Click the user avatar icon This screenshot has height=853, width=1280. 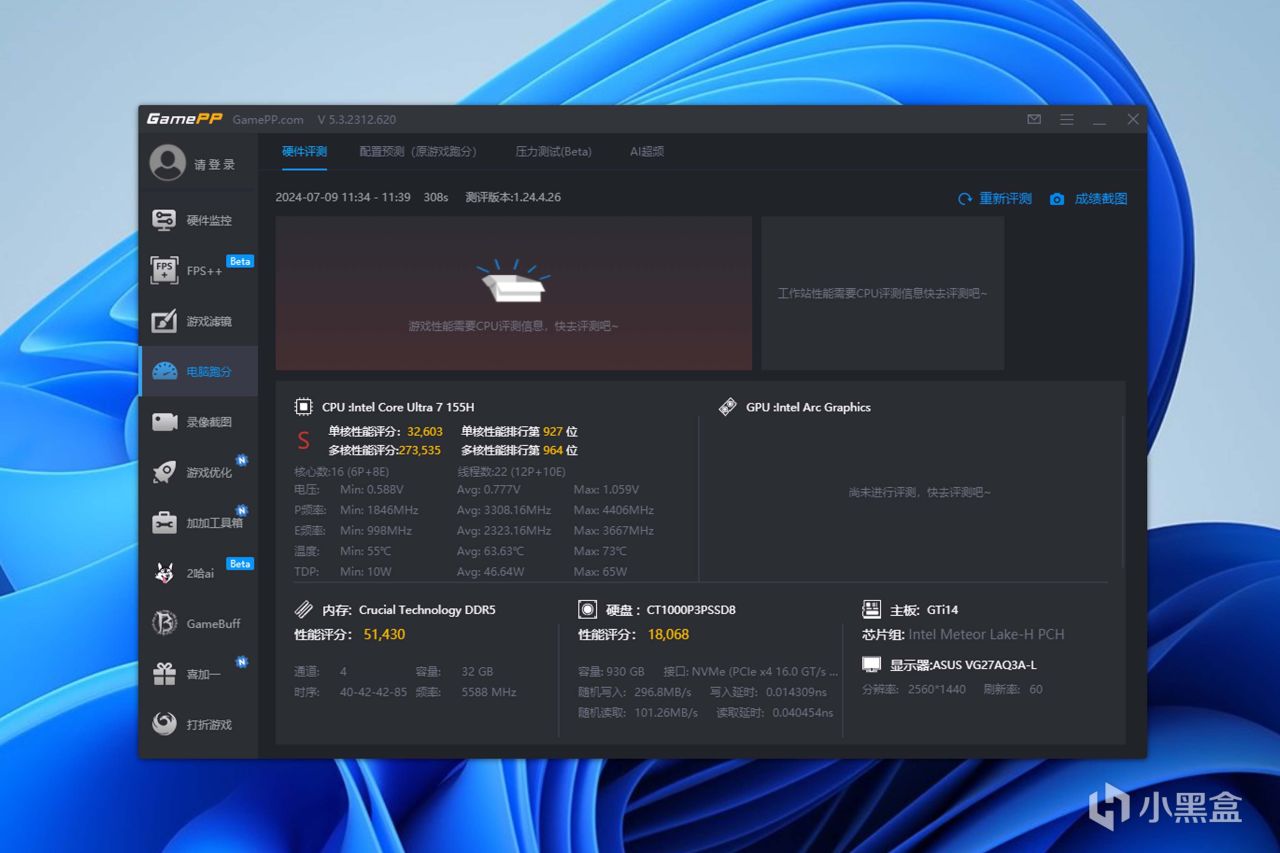pos(167,163)
